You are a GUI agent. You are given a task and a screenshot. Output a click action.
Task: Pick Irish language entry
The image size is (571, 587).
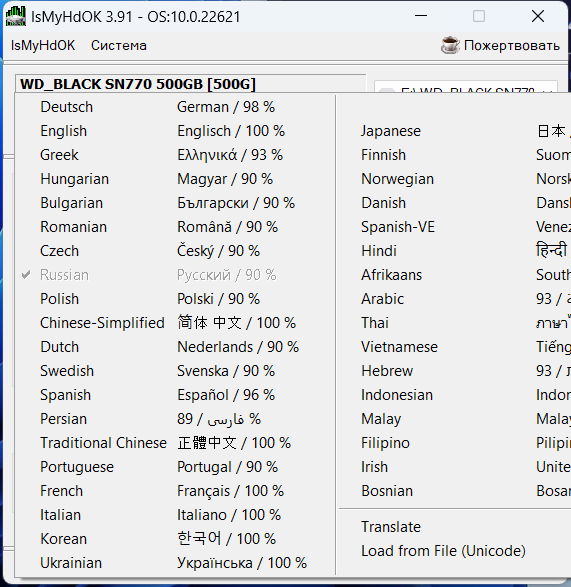click(455, 466)
